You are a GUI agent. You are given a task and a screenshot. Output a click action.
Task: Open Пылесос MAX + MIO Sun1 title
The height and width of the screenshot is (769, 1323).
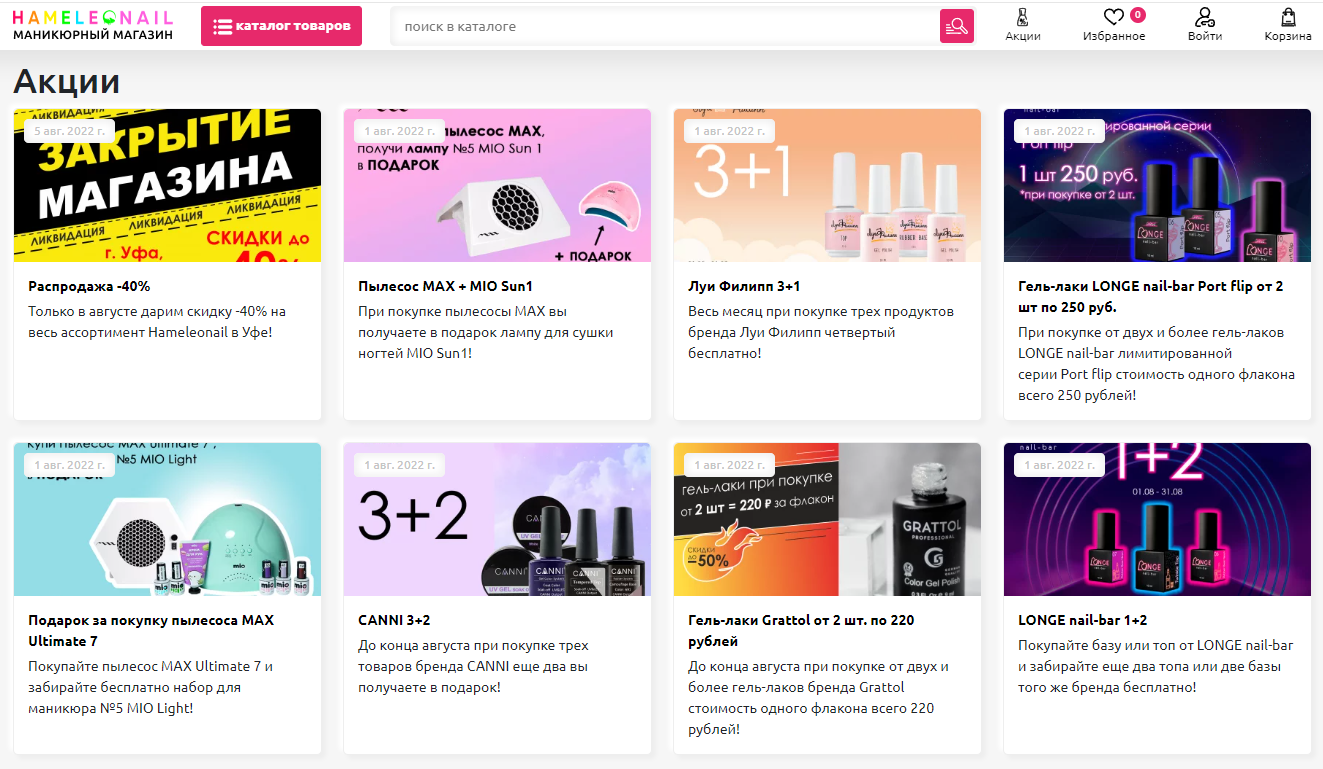point(445,286)
